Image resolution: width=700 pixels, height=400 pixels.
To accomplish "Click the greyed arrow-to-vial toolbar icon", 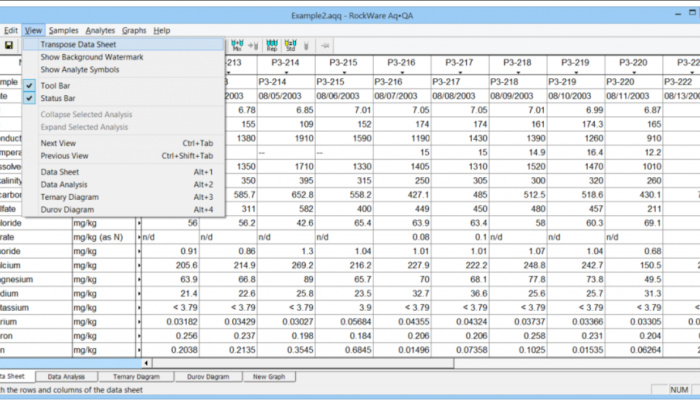I will 253,45.
